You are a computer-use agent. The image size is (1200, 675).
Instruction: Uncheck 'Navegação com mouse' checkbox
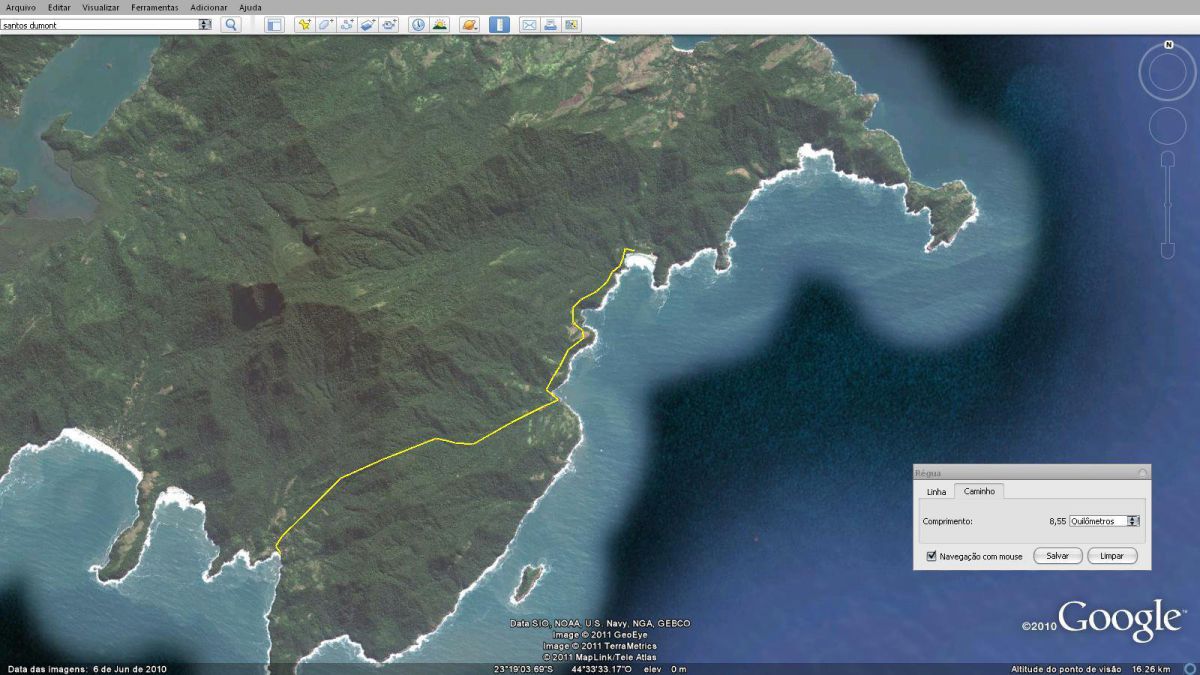point(932,556)
